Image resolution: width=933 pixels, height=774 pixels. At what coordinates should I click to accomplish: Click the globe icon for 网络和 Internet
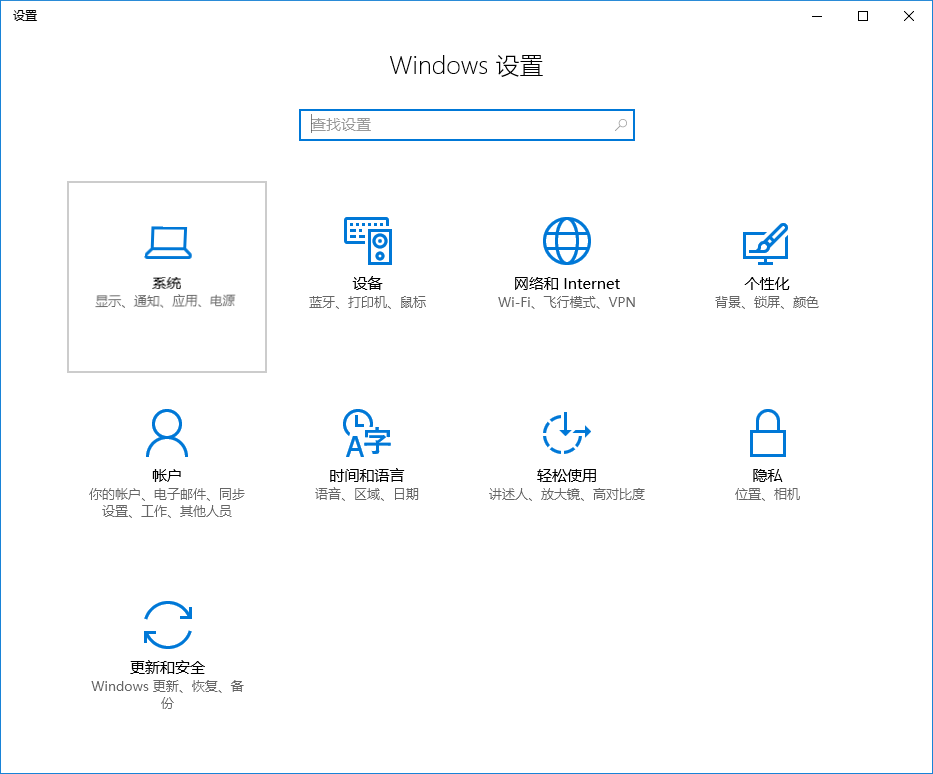tap(567, 240)
